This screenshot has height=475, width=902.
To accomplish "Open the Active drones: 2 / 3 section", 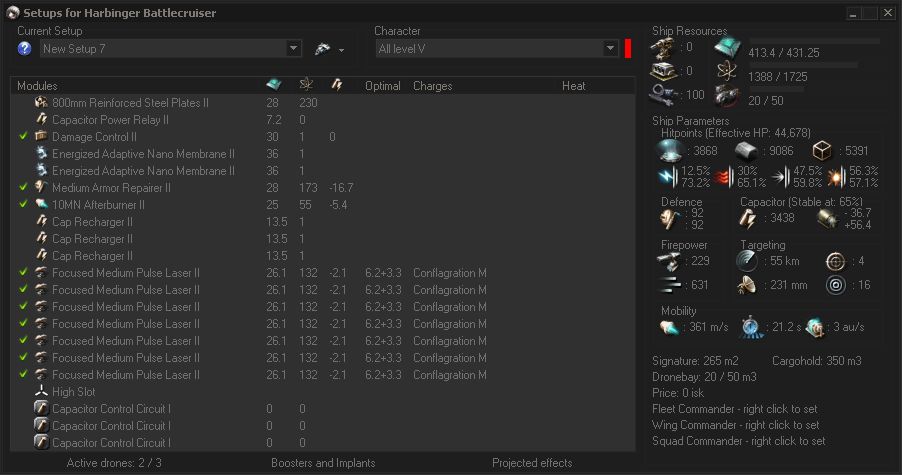I will 114,463.
